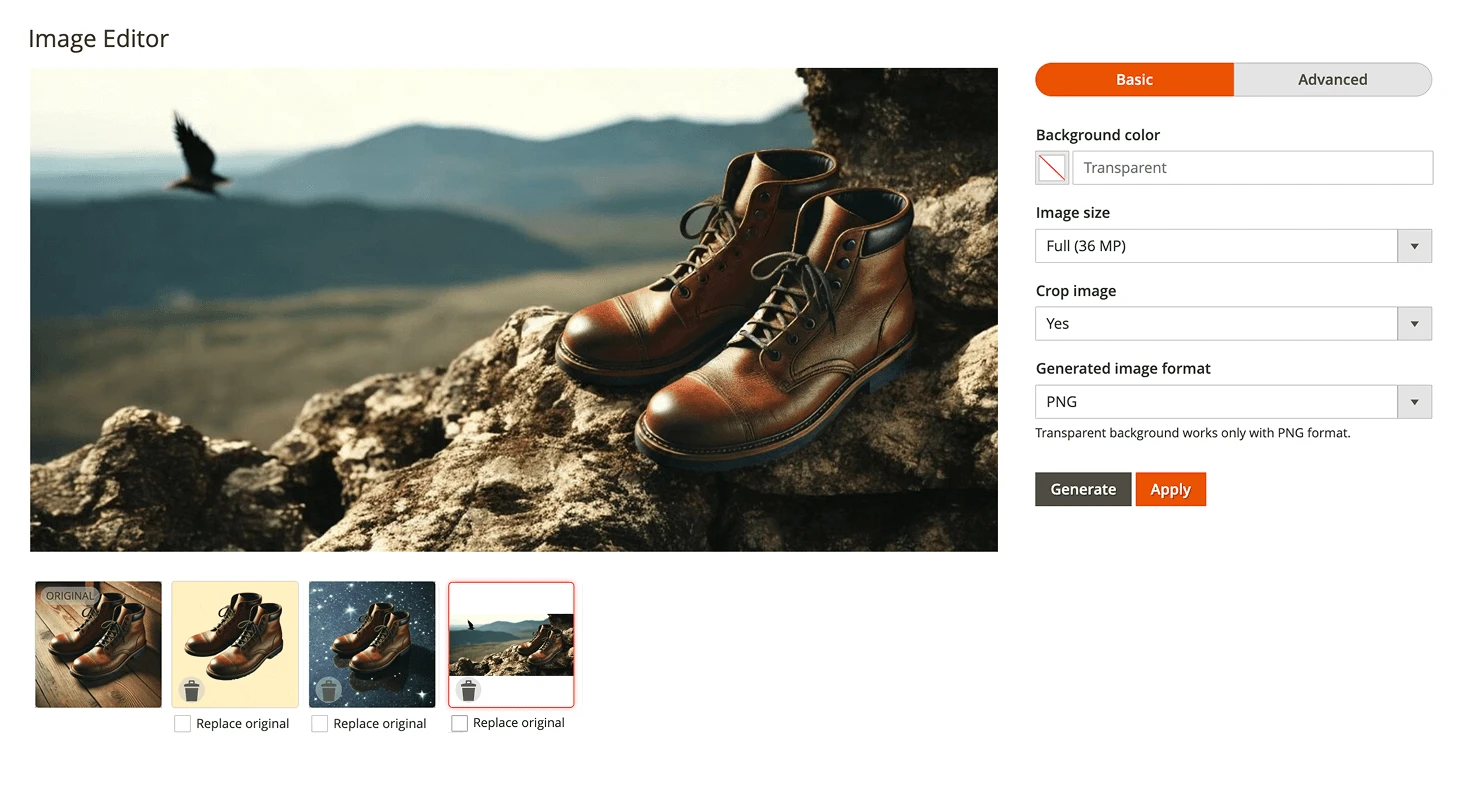Switch to the Advanced tab
The width and height of the screenshot is (1458, 786).
[1332, 79]
